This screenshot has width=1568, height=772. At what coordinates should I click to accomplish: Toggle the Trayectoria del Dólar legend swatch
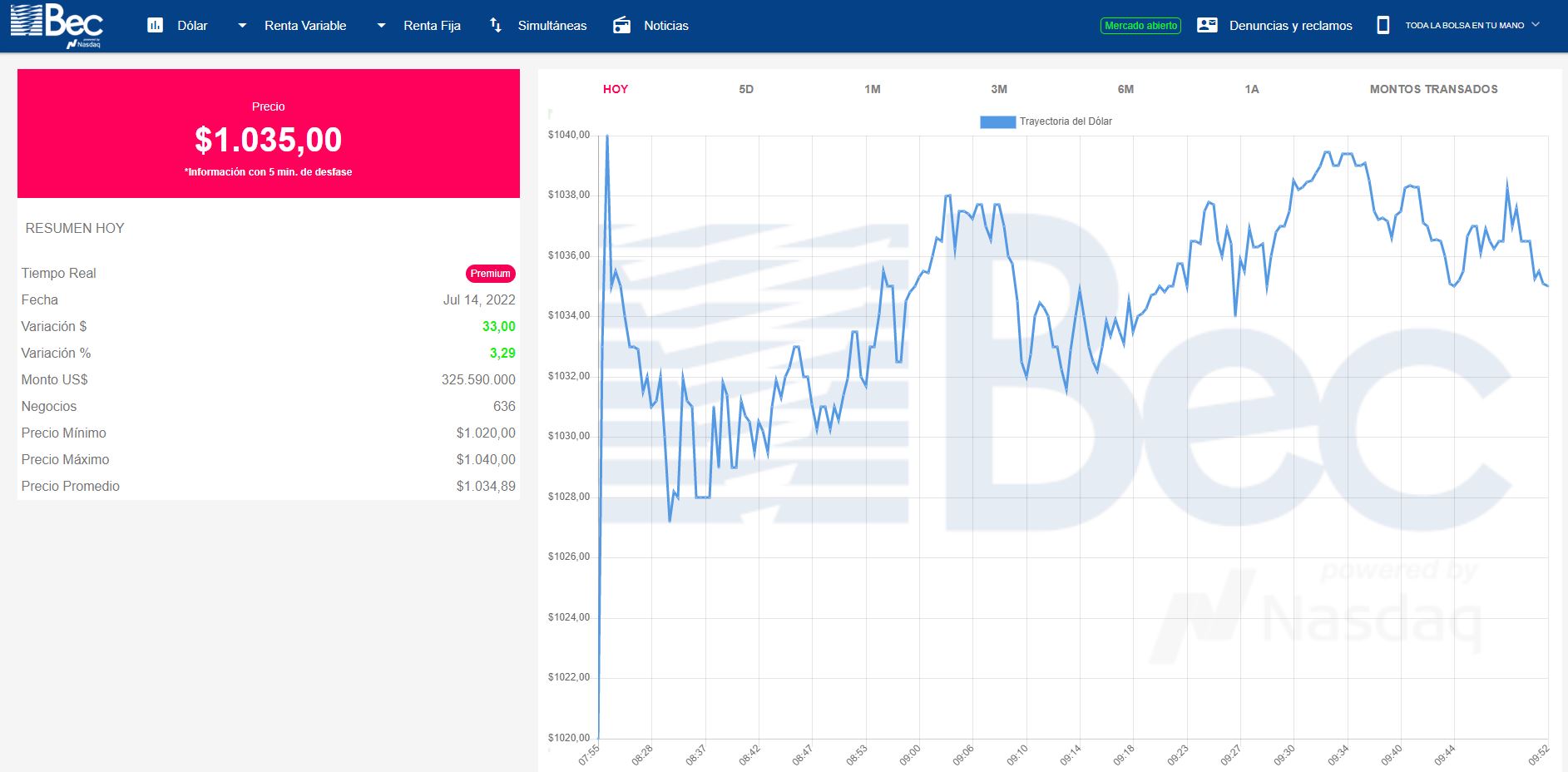pos(997,121)
